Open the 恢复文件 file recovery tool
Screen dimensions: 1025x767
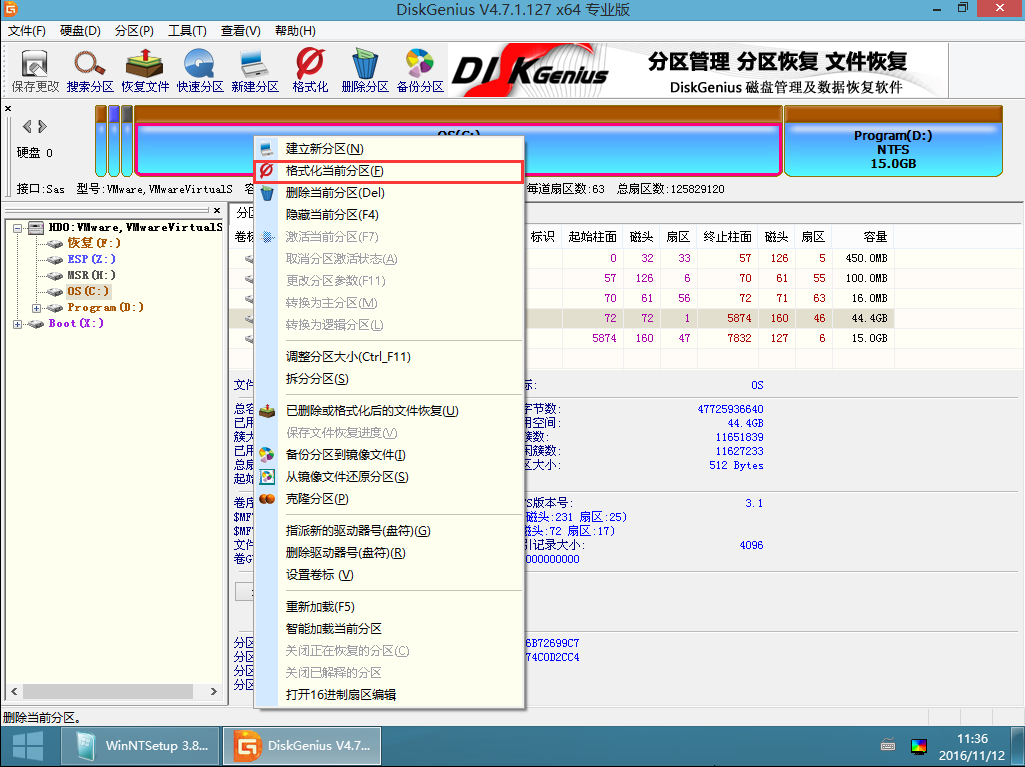(145, 71)
